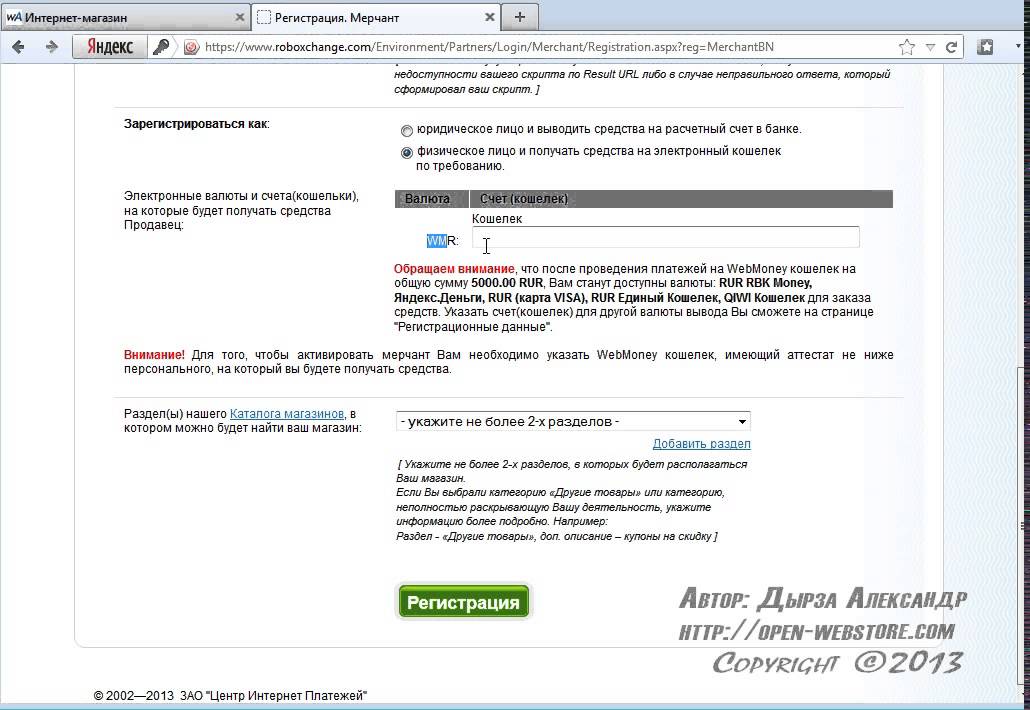
Task: Select физическое лицо radio option
Action: pyautogui.click(x=407, y=152)
